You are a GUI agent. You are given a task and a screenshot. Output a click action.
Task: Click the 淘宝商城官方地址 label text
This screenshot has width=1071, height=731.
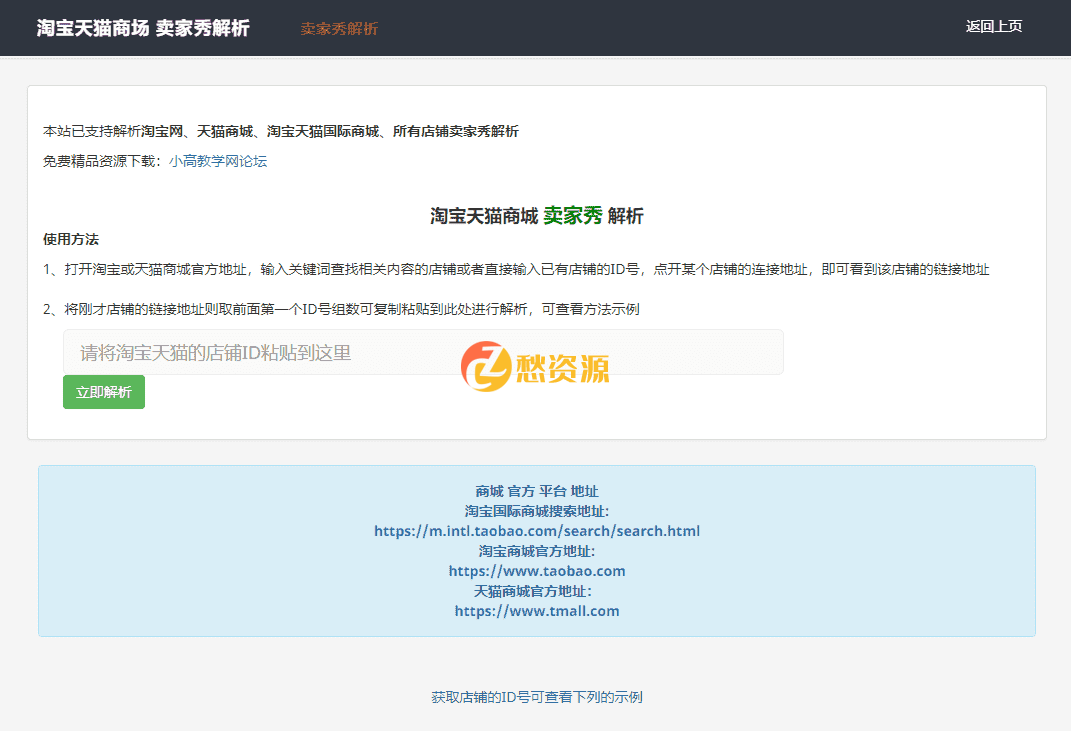(x=536, y=551)
